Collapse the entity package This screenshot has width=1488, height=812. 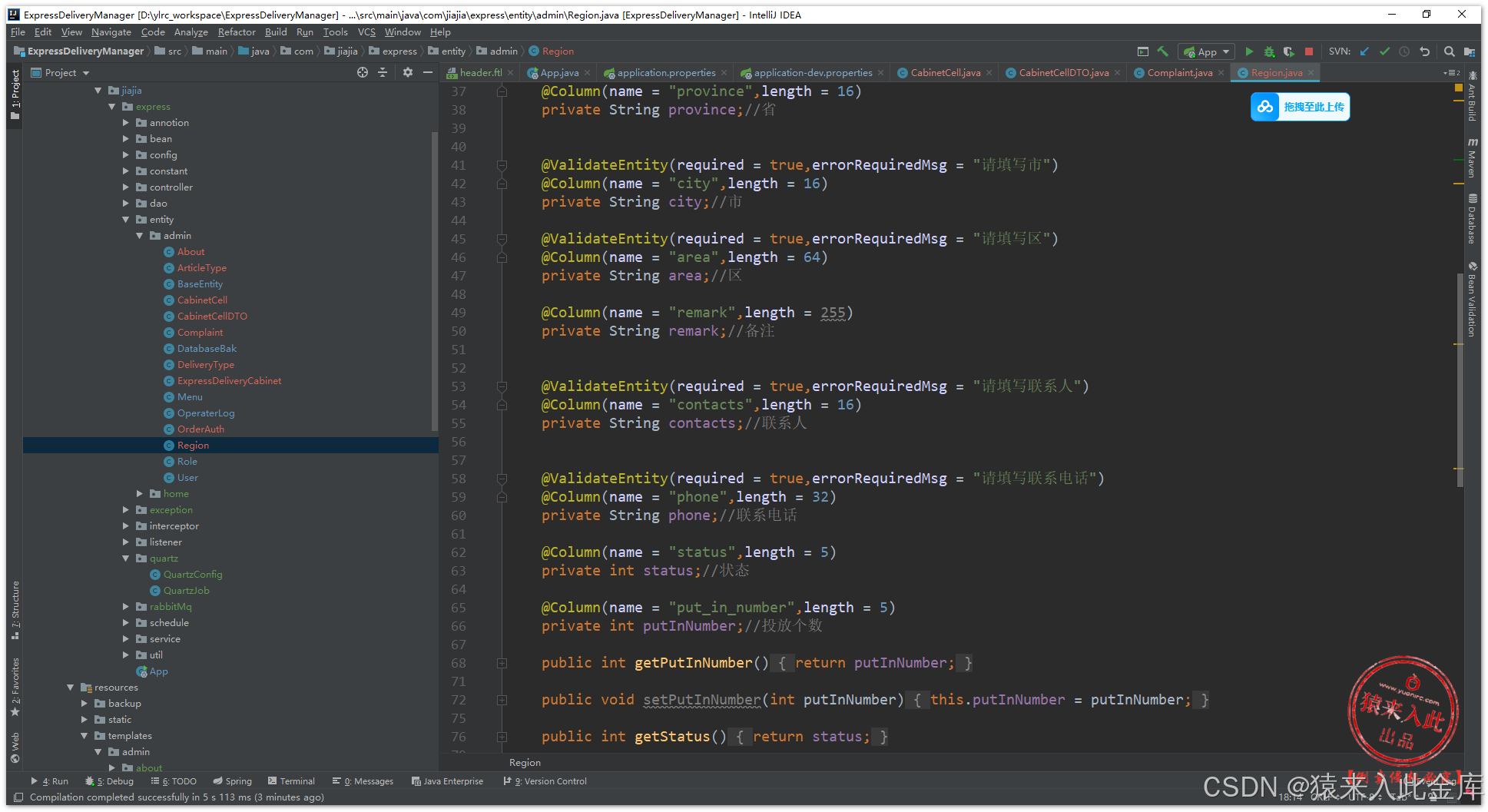tap(126, 220)
